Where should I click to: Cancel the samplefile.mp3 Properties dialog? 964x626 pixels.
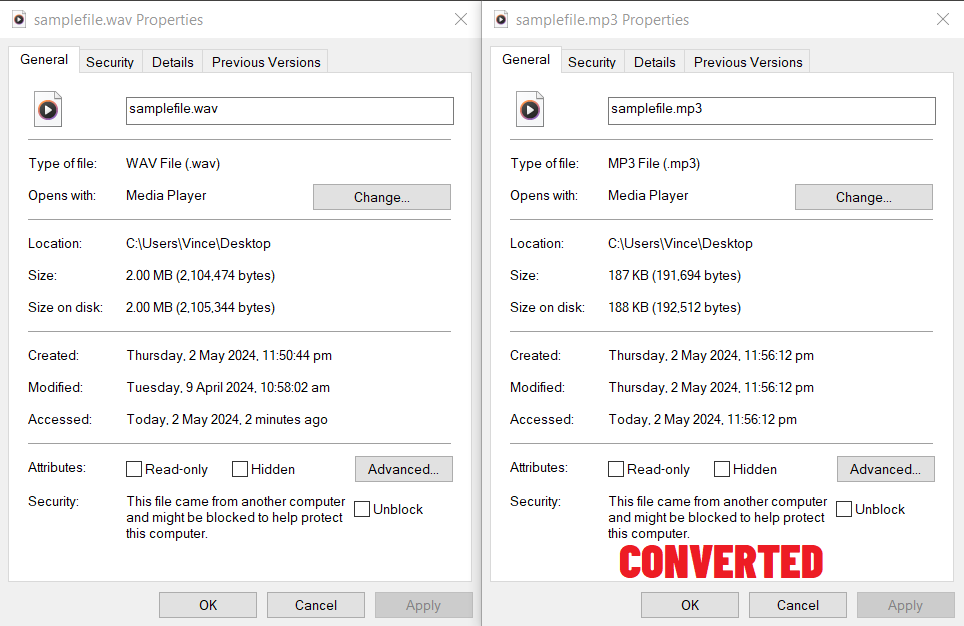pyautogui.click(x=797, y=604)
